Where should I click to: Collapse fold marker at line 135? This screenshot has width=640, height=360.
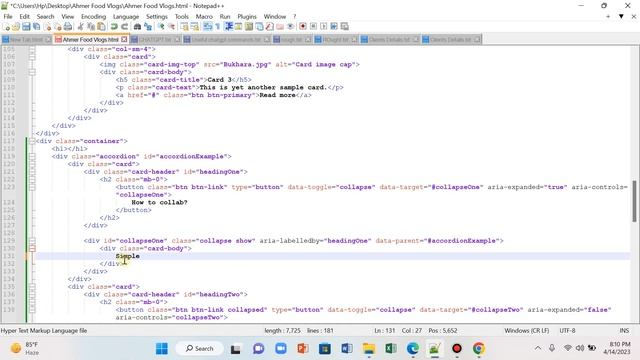click(32, 287)
